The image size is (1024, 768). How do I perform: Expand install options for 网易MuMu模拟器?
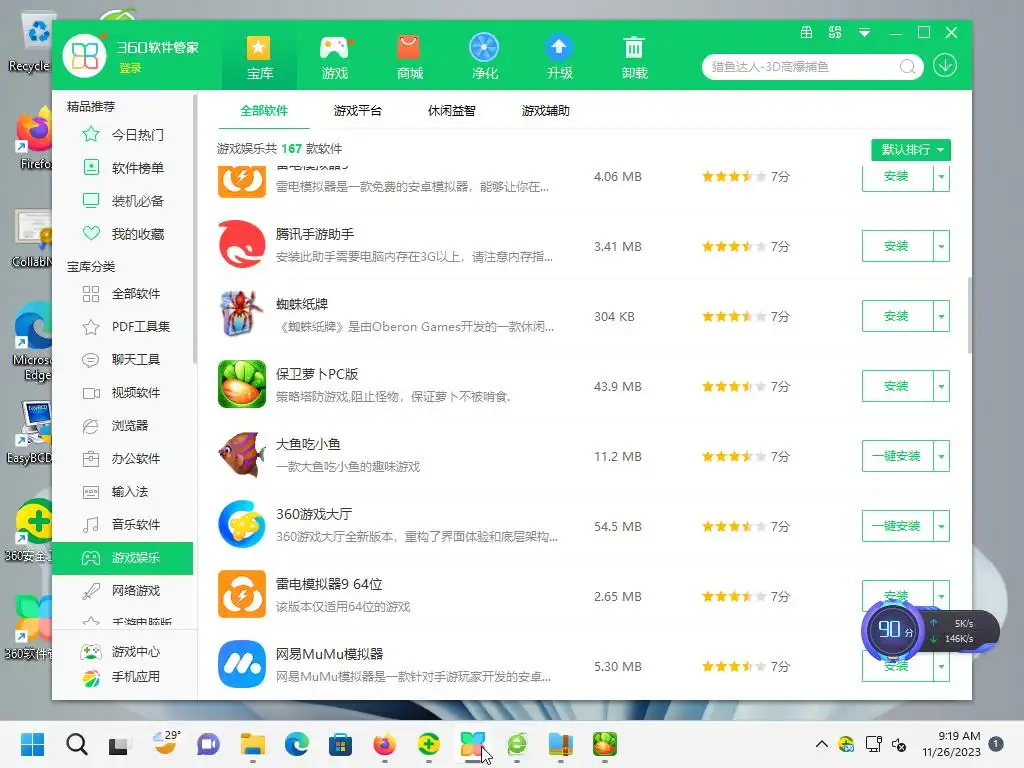point(941,667)
